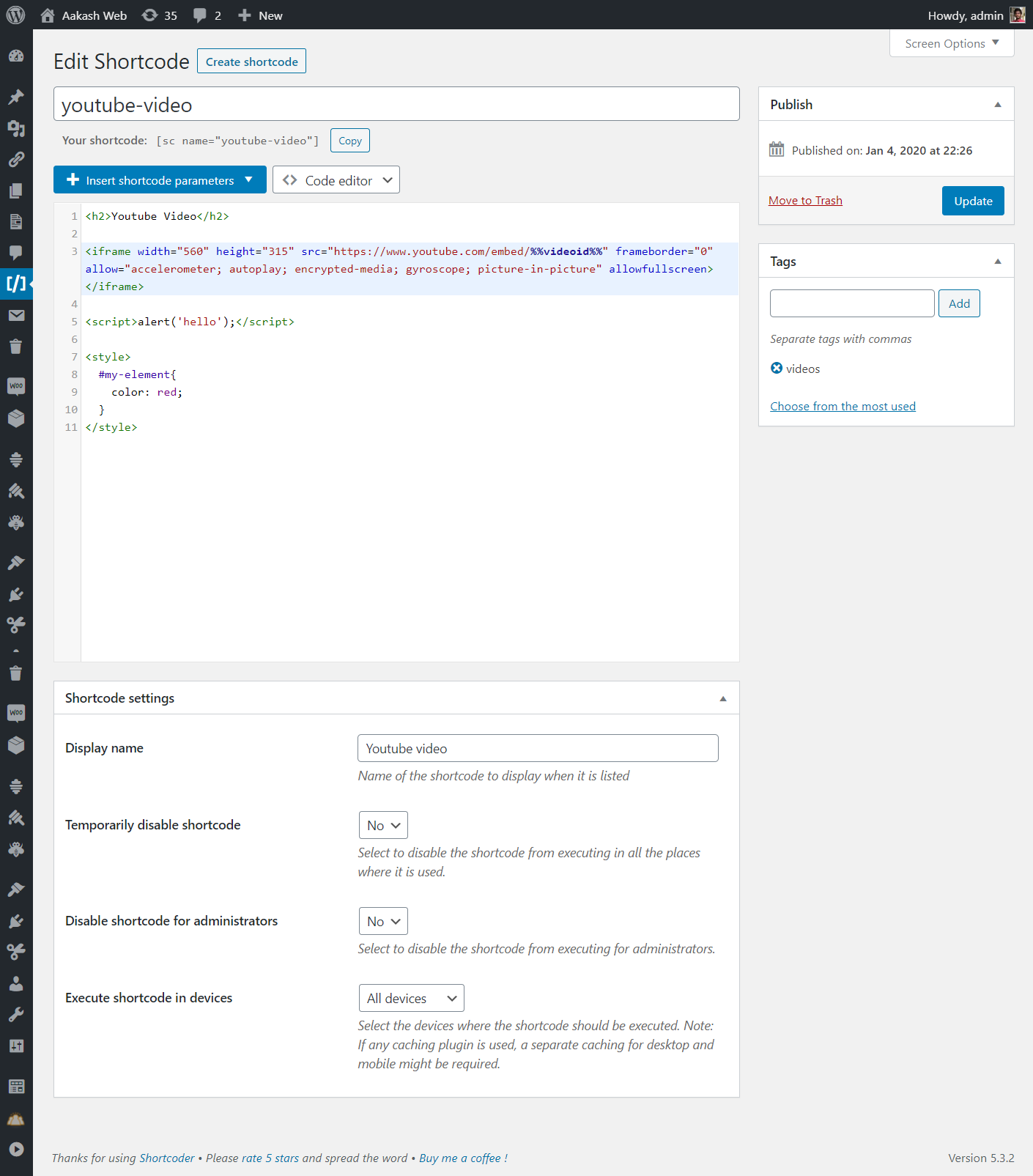Click the Add tag button
1033x1176 pixels.
959,303
